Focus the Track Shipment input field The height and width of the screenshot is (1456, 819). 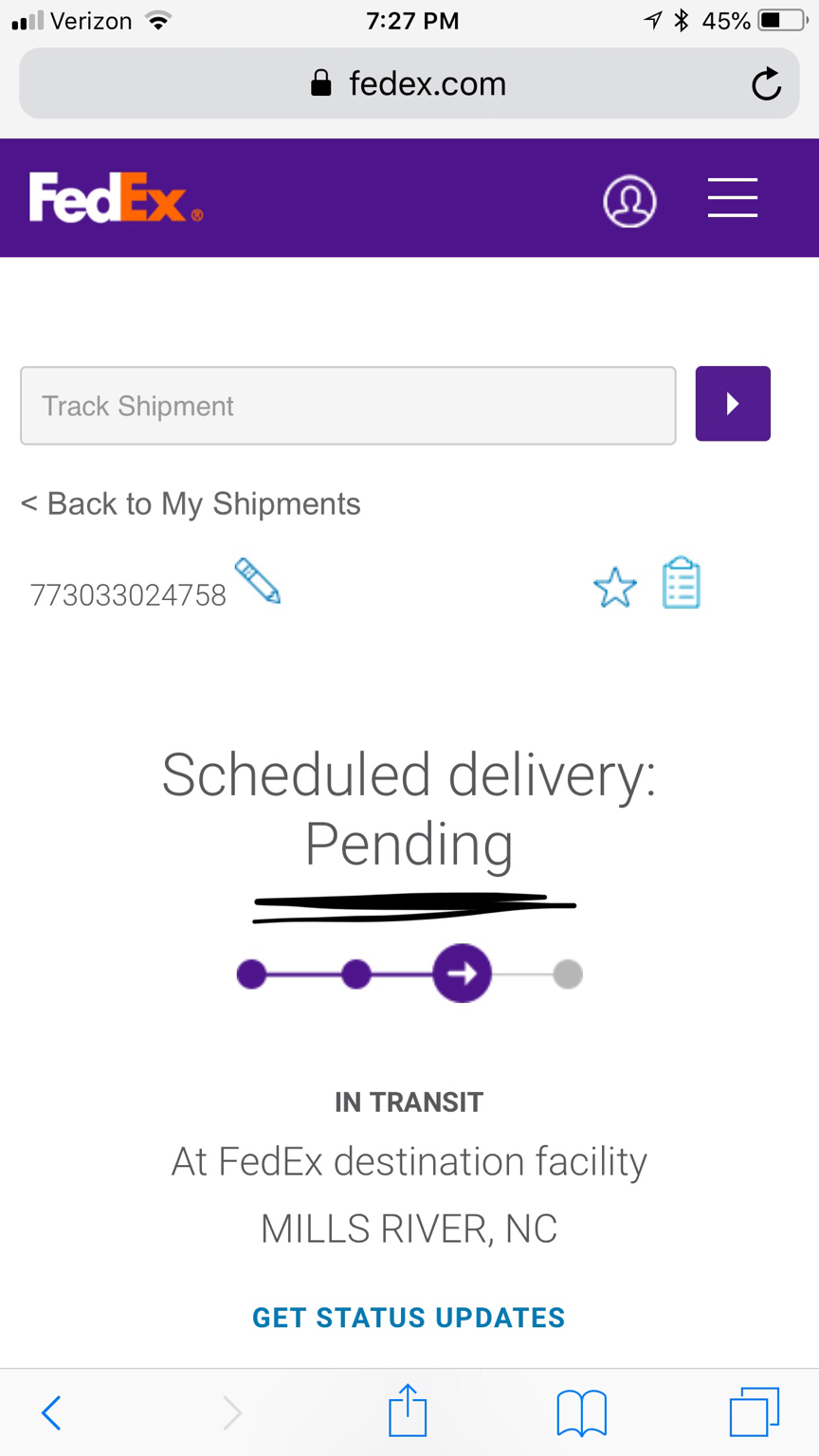[x=348, y=406]
